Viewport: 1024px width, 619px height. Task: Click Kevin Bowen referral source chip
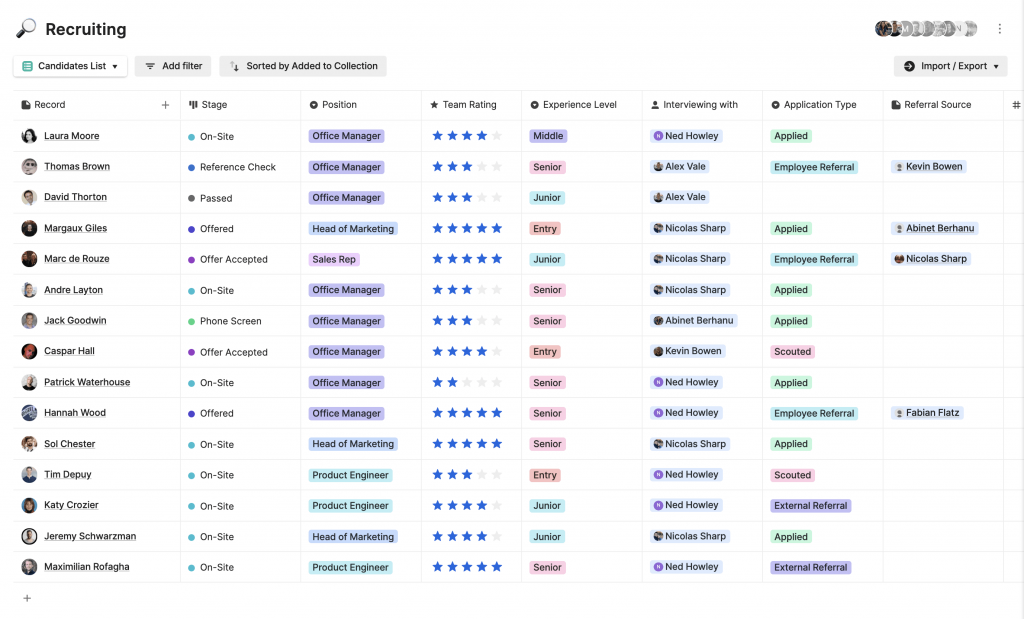[x=929, y=167]
